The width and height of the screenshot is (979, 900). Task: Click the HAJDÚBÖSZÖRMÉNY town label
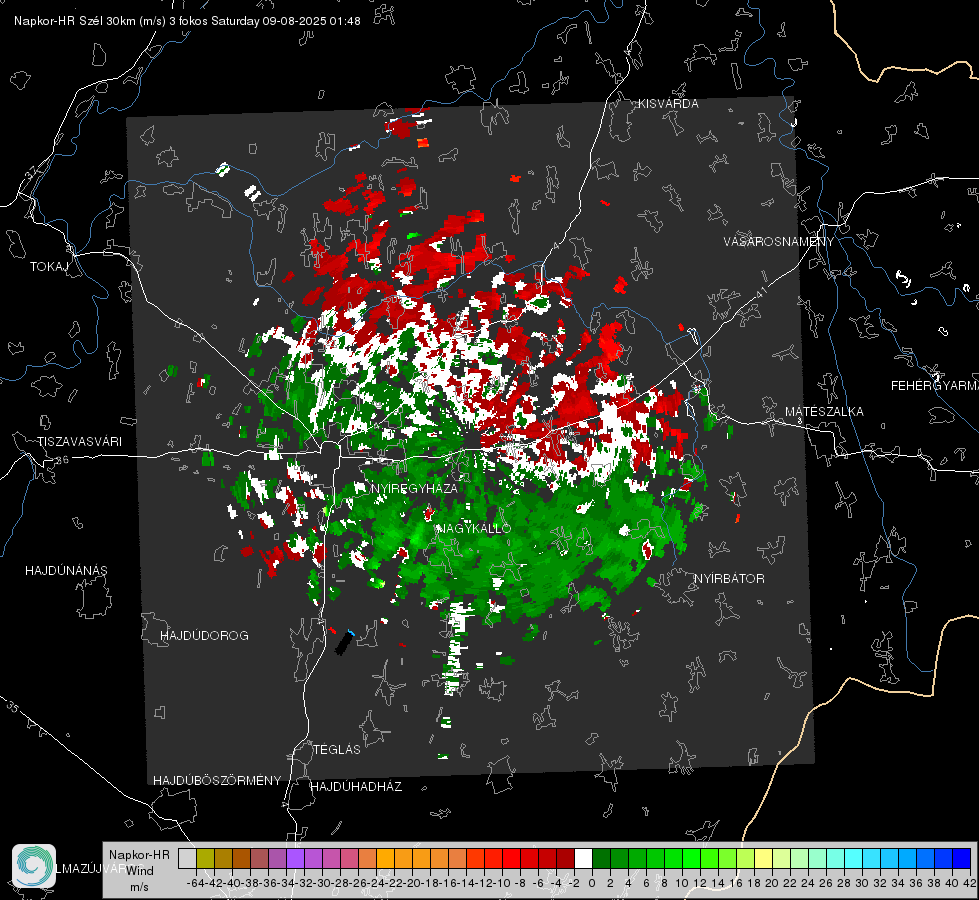click(217, 781)
